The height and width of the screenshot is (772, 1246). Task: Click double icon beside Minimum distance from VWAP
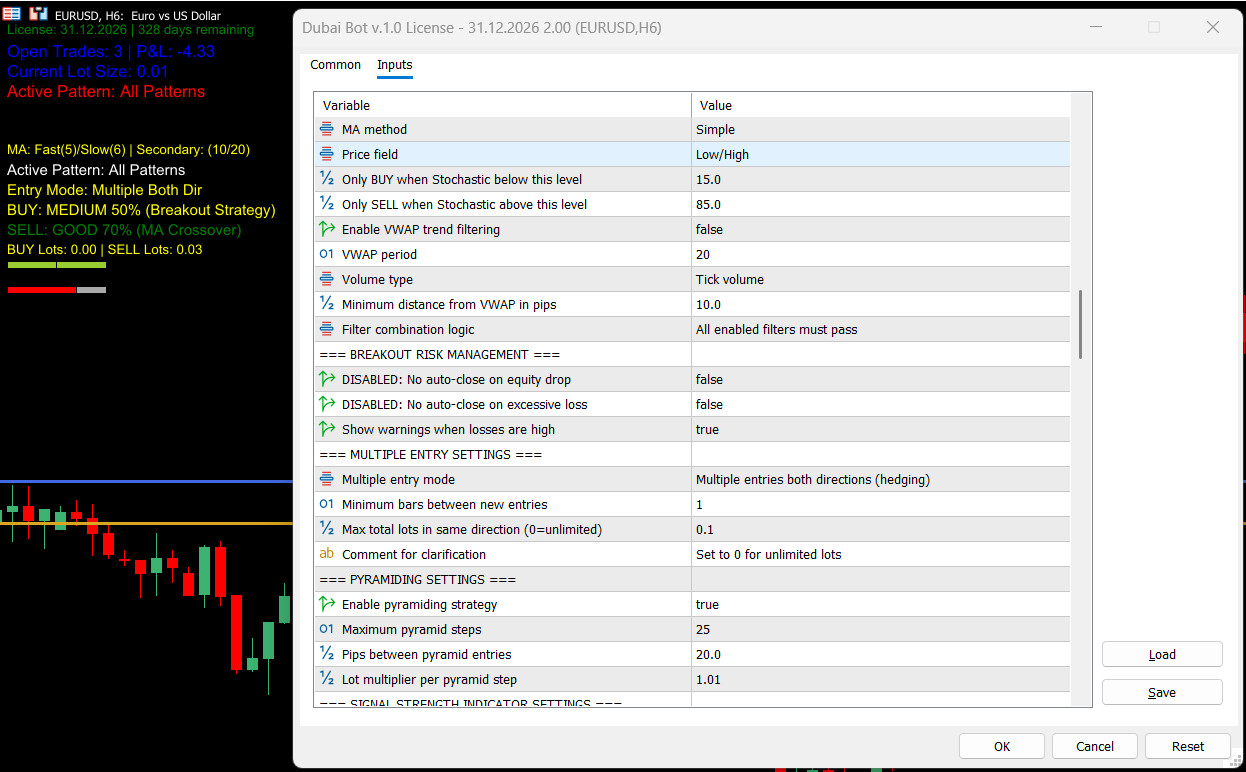[327, 304]
